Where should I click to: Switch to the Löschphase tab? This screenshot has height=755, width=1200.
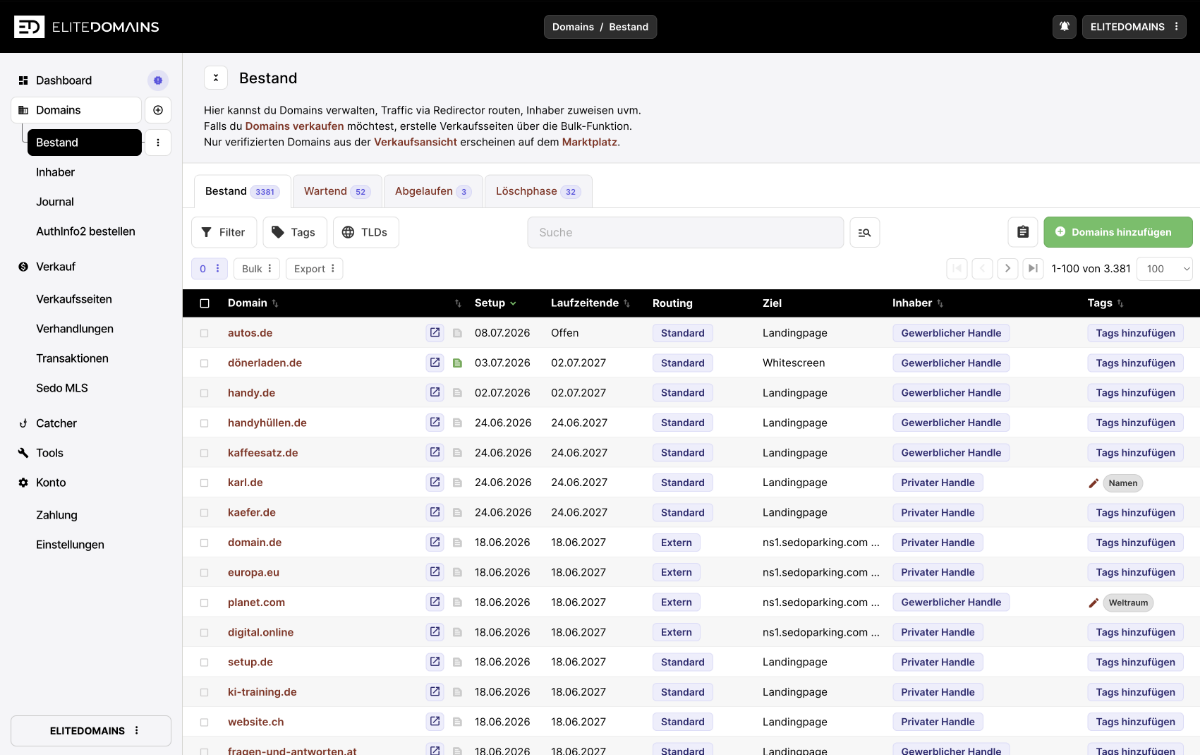(538, 191)
